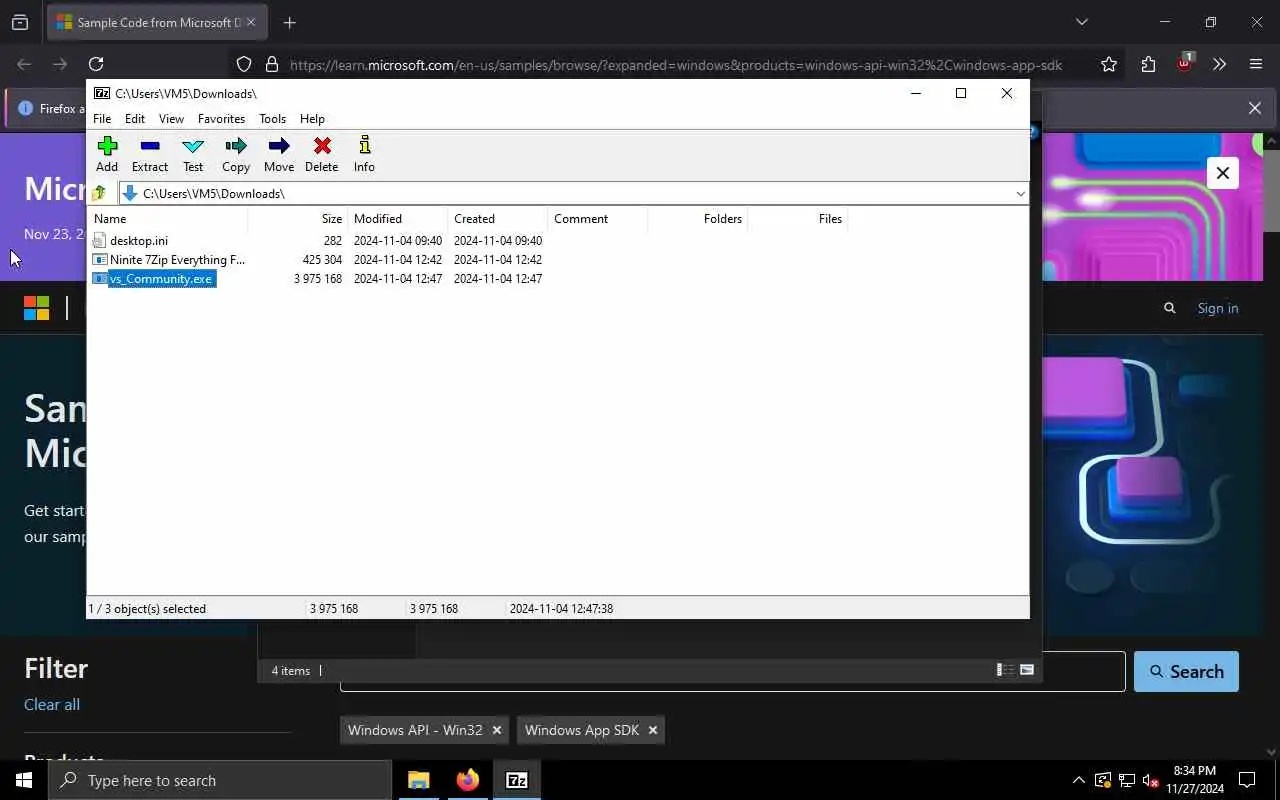Switch Explorer to large icons view
Screen dimensions: 1280x800
click(1027, 670)
